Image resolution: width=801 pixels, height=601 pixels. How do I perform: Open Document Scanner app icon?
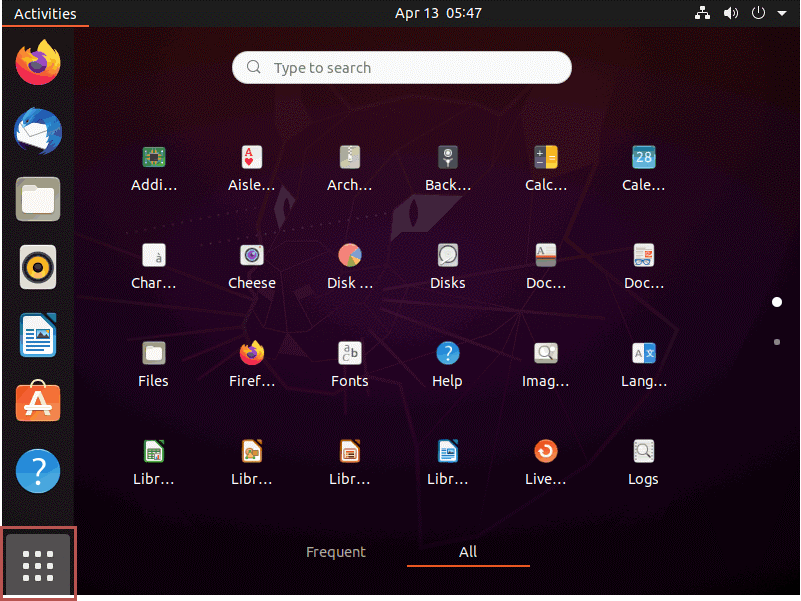(x=546, y=267)
